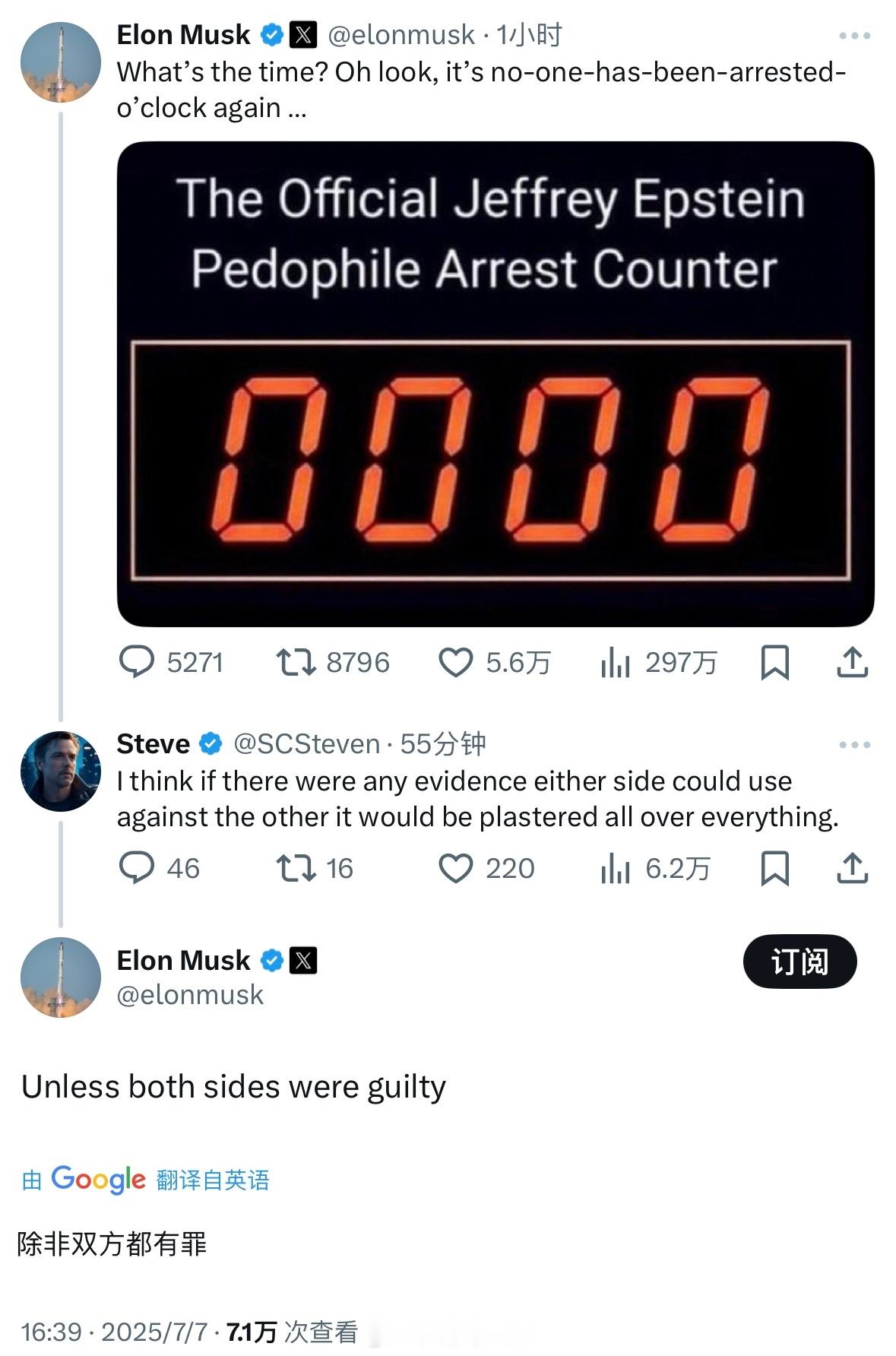Open replies on Elon Musk's counter tweet

tap(171, 662)
